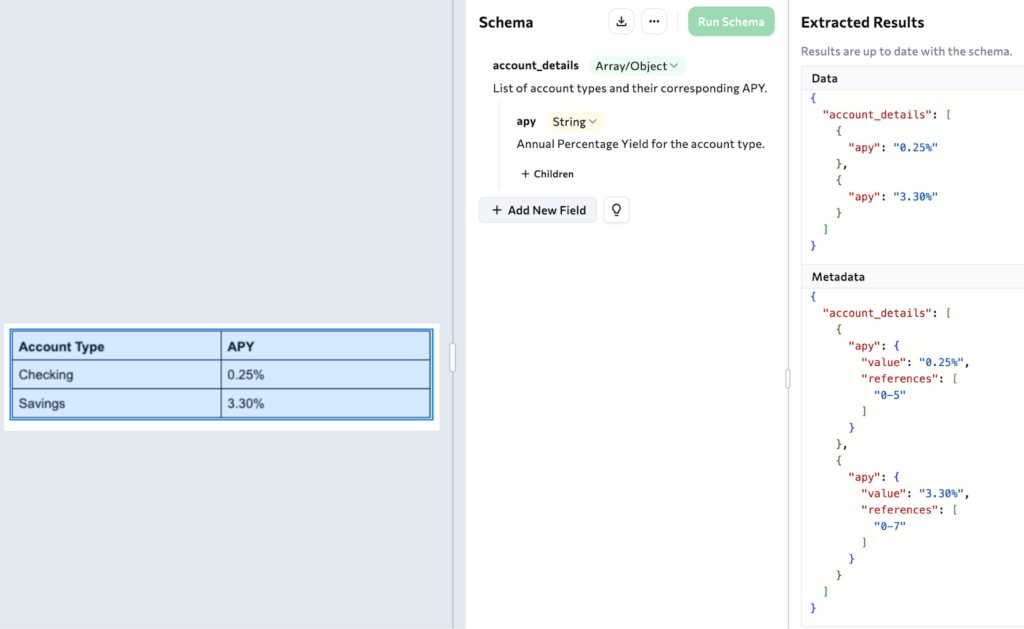Click the divider handle between Schema and results
The image size is (1024, 629).
[788, 378]
